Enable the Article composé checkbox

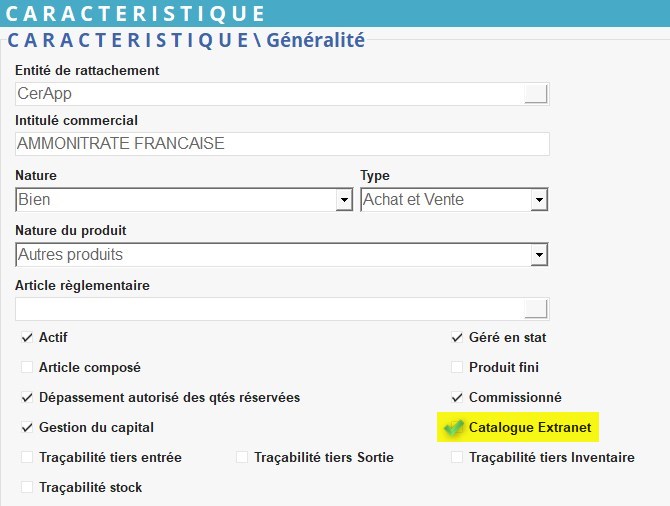[27, 368]
